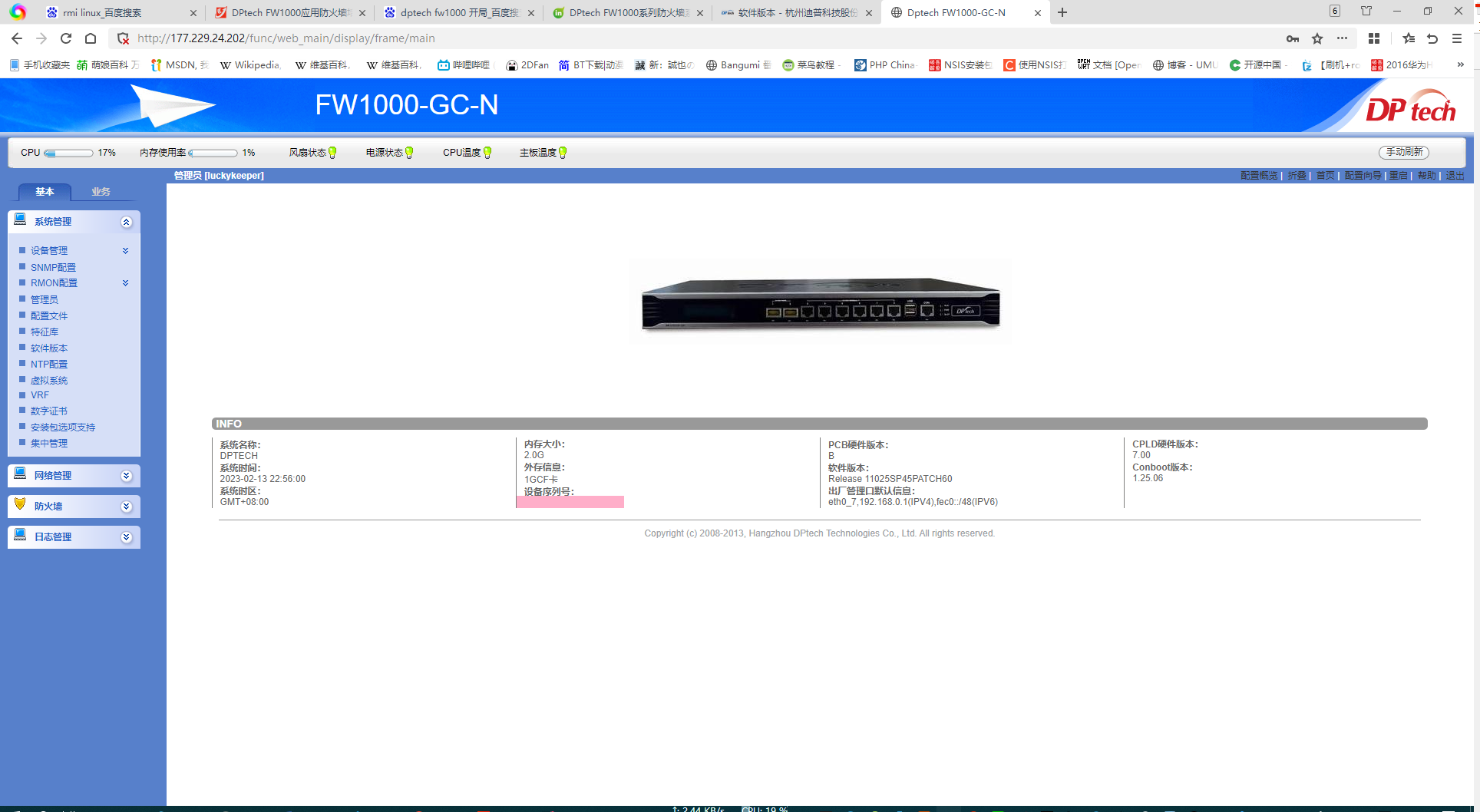
Task: Collapse the 系统管理 section
Action: click(127, 222)
